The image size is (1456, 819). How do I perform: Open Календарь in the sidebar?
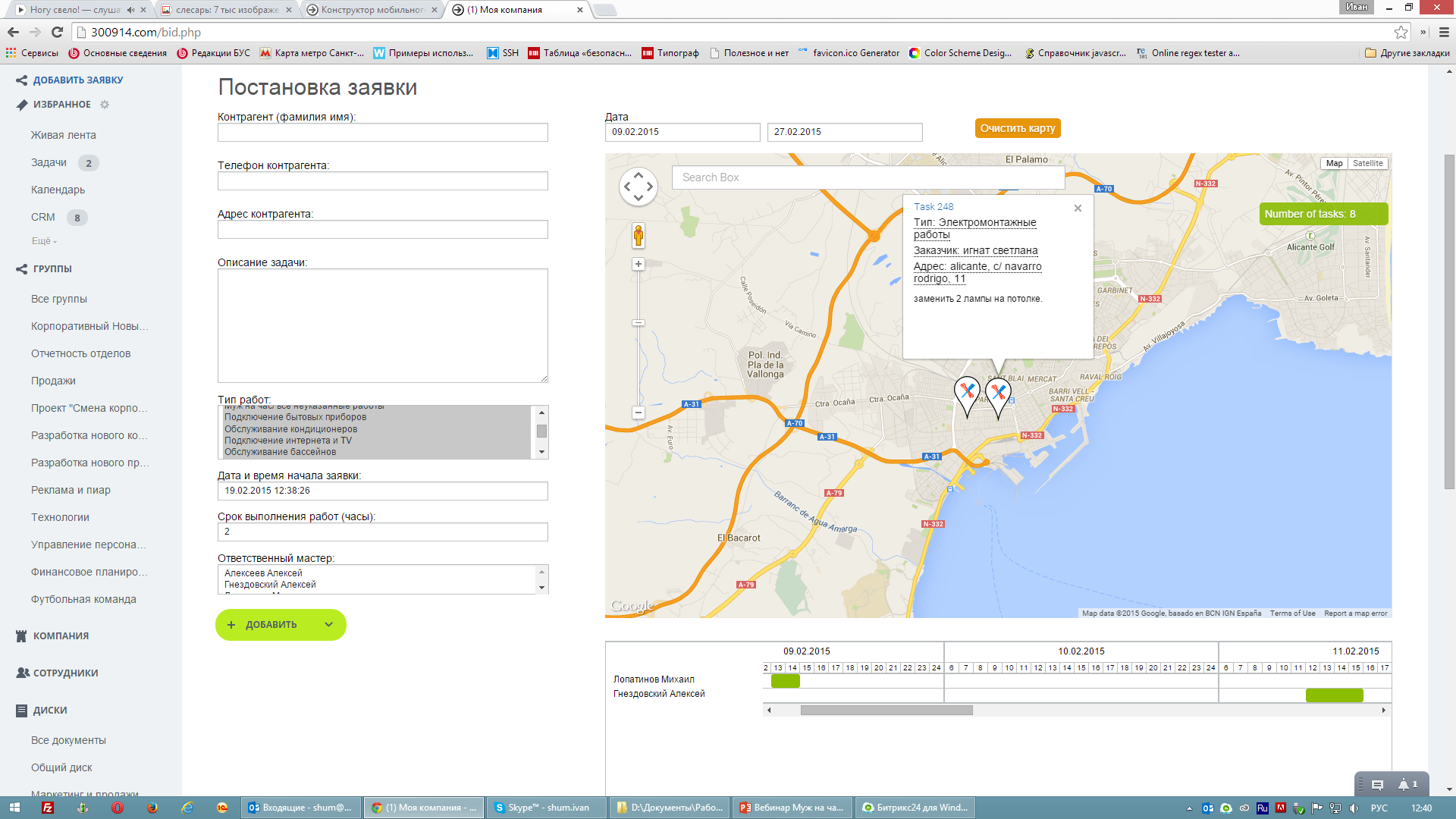coord(58,190)
